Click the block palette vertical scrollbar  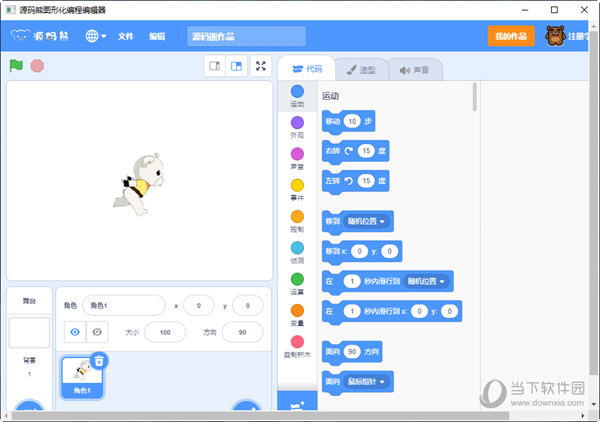[x=475, y=97]
